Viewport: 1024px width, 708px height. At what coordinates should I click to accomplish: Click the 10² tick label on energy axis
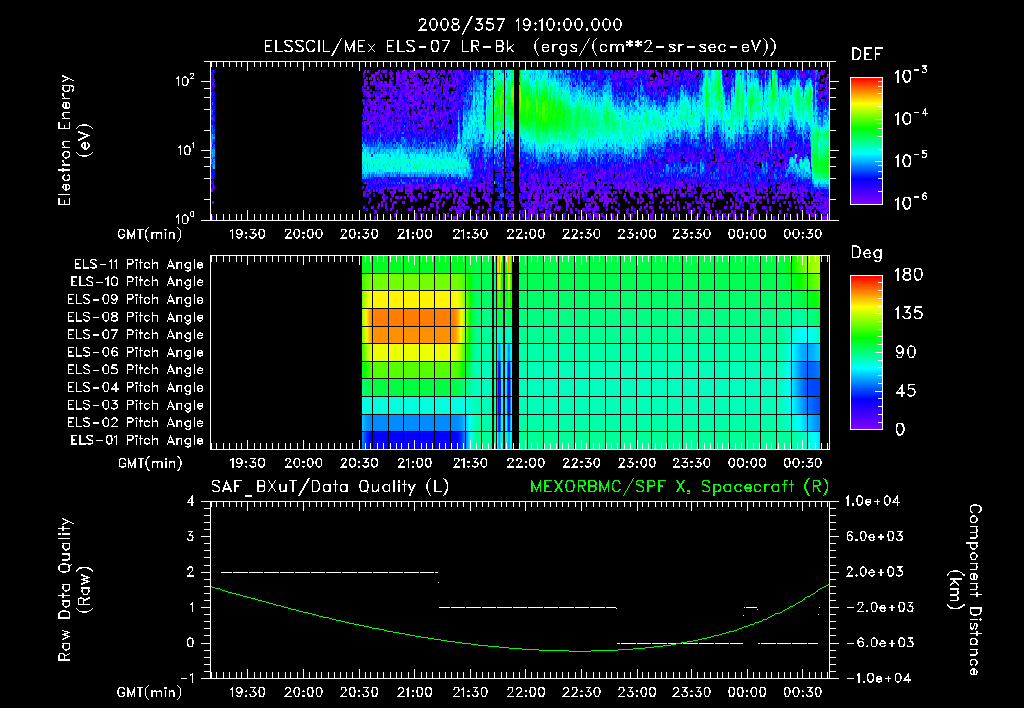tap(185, 82)
